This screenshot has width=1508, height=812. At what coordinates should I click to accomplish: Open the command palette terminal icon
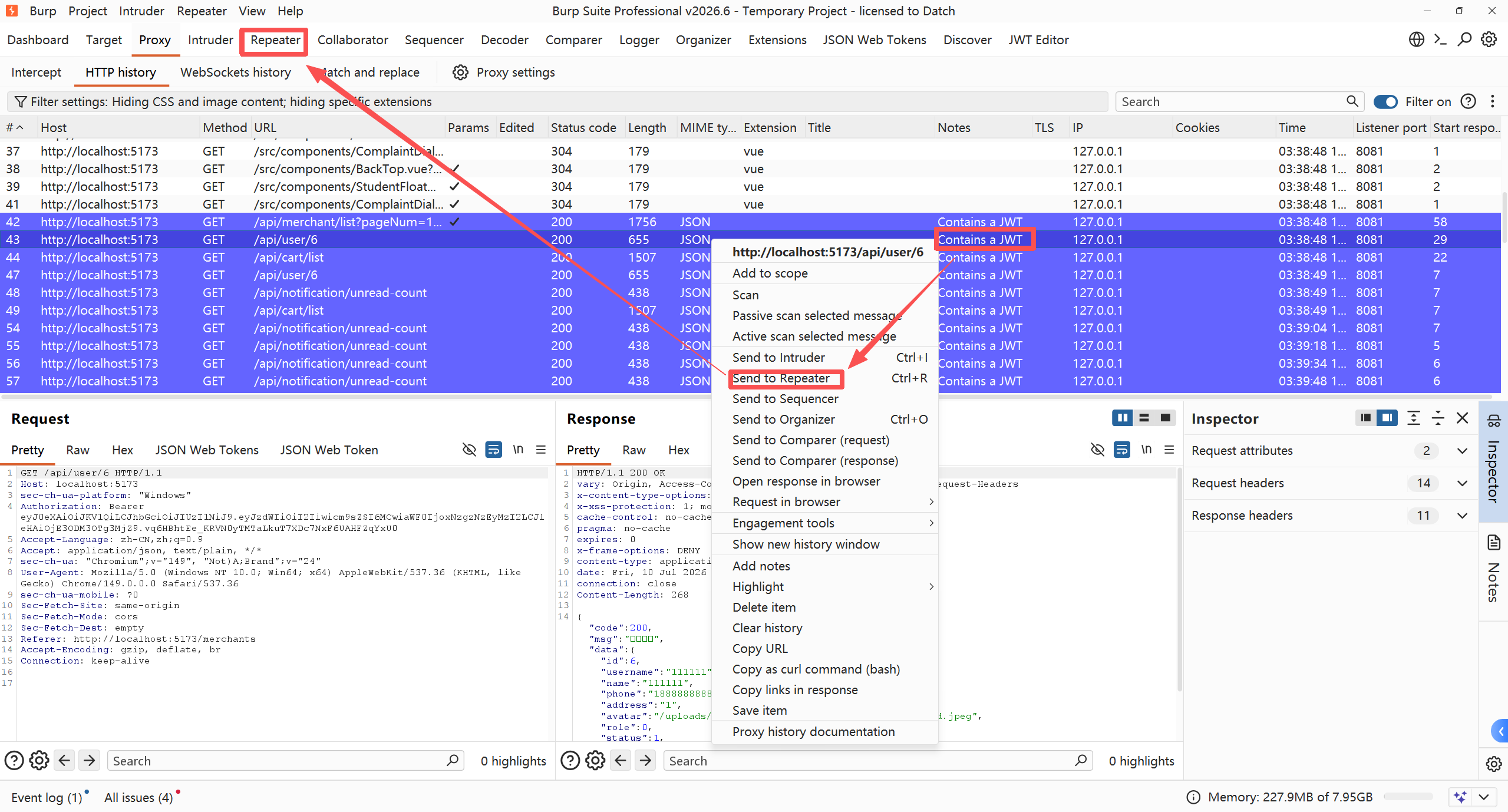[x=1440, y=39]
